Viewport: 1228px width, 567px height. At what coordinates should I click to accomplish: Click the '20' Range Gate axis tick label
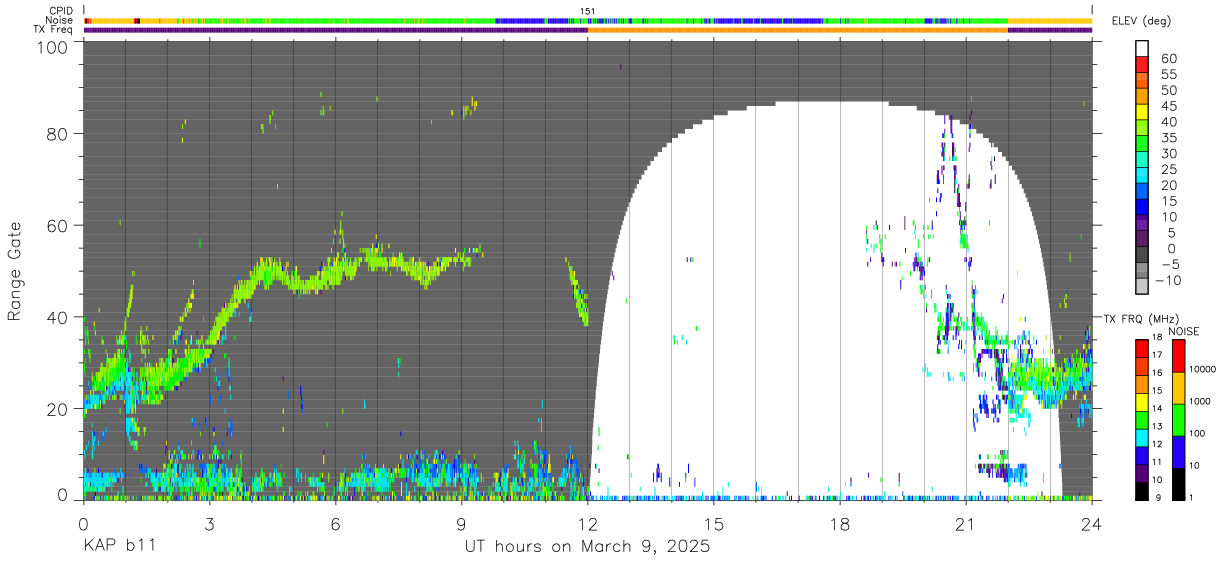[59, 410]
